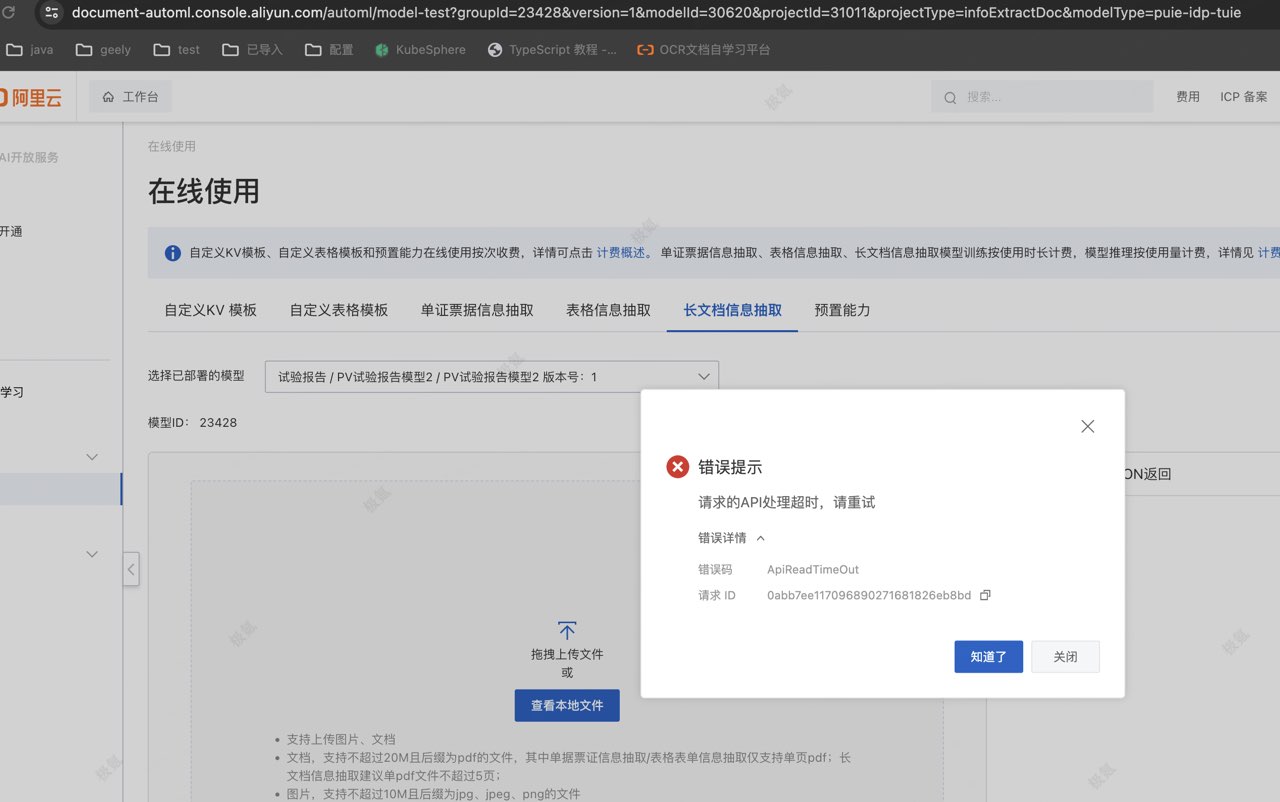Screen dimensions: 1280x802
Task: Expand the upper sidebar chevron
Action: [92, 457]
